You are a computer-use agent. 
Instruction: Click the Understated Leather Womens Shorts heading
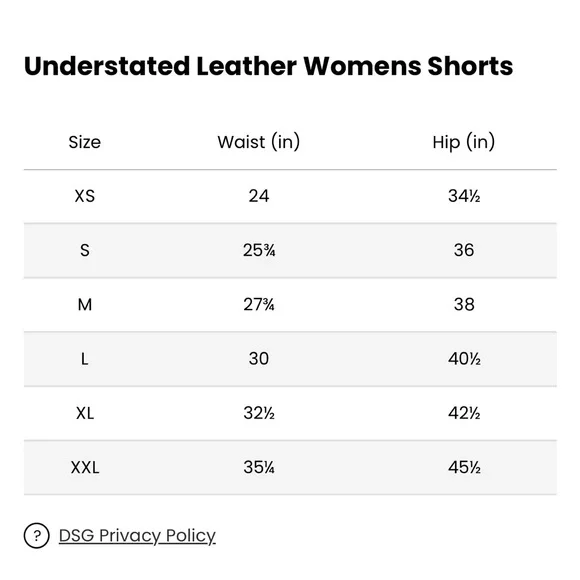tap(269, 66)
